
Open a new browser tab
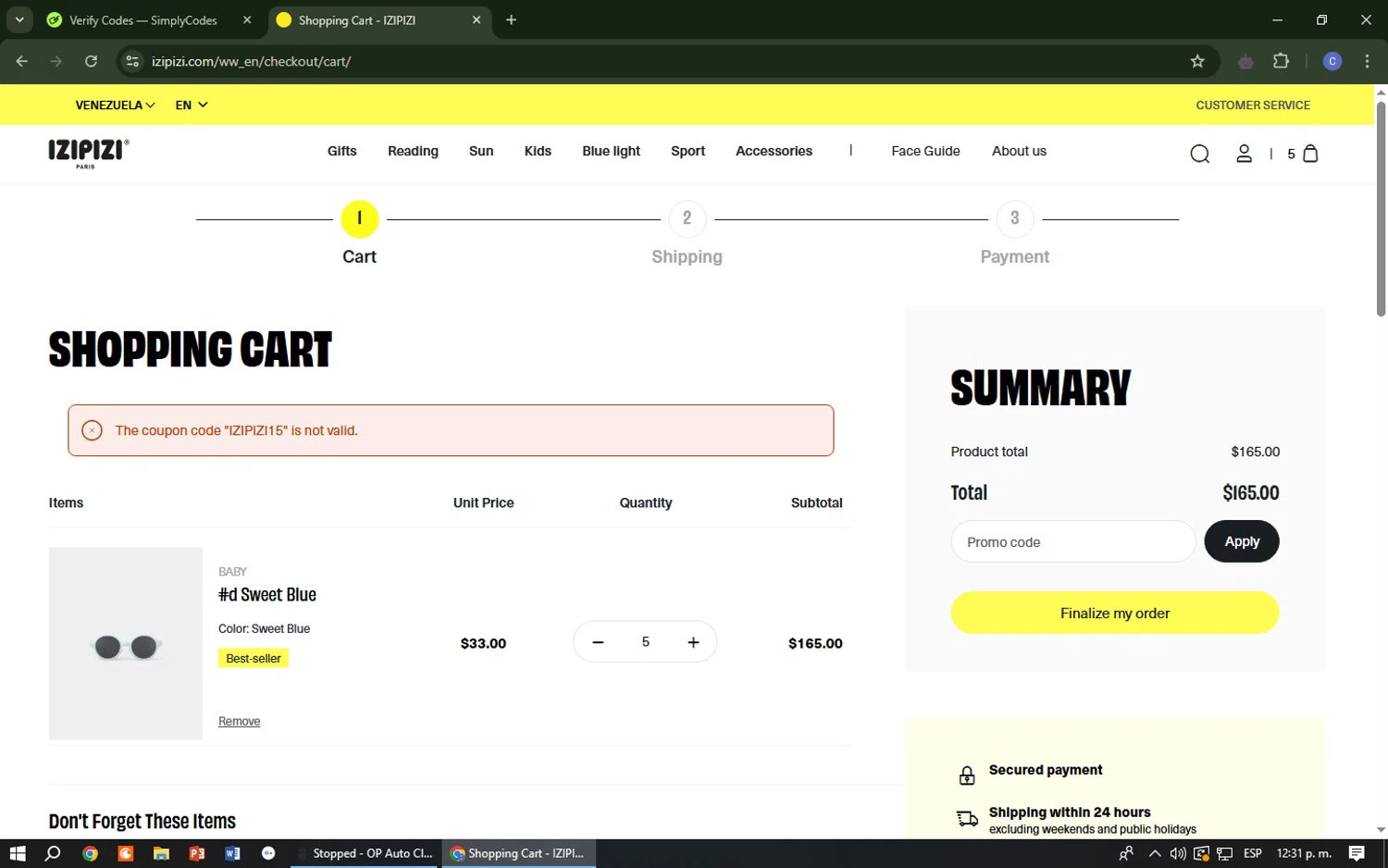[511, 19]
